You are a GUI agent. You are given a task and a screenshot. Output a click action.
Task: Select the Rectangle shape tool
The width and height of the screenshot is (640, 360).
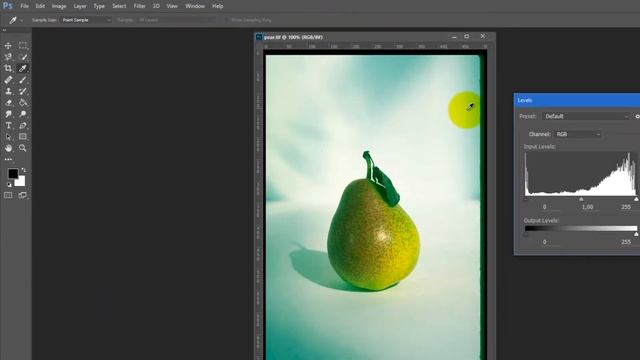click(x=23, y=137)
